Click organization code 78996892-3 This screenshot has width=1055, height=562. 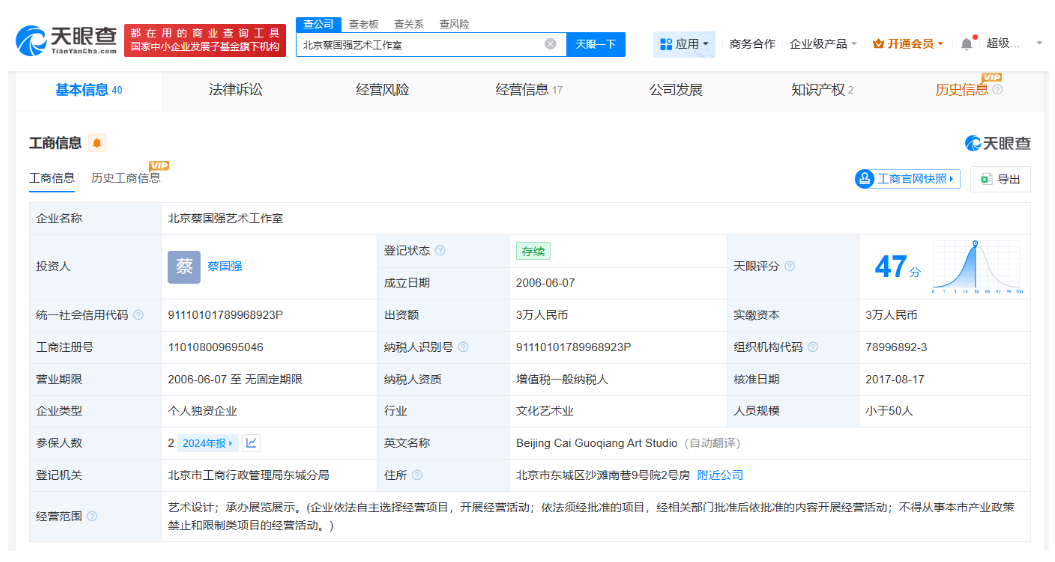tap(896, 347)
